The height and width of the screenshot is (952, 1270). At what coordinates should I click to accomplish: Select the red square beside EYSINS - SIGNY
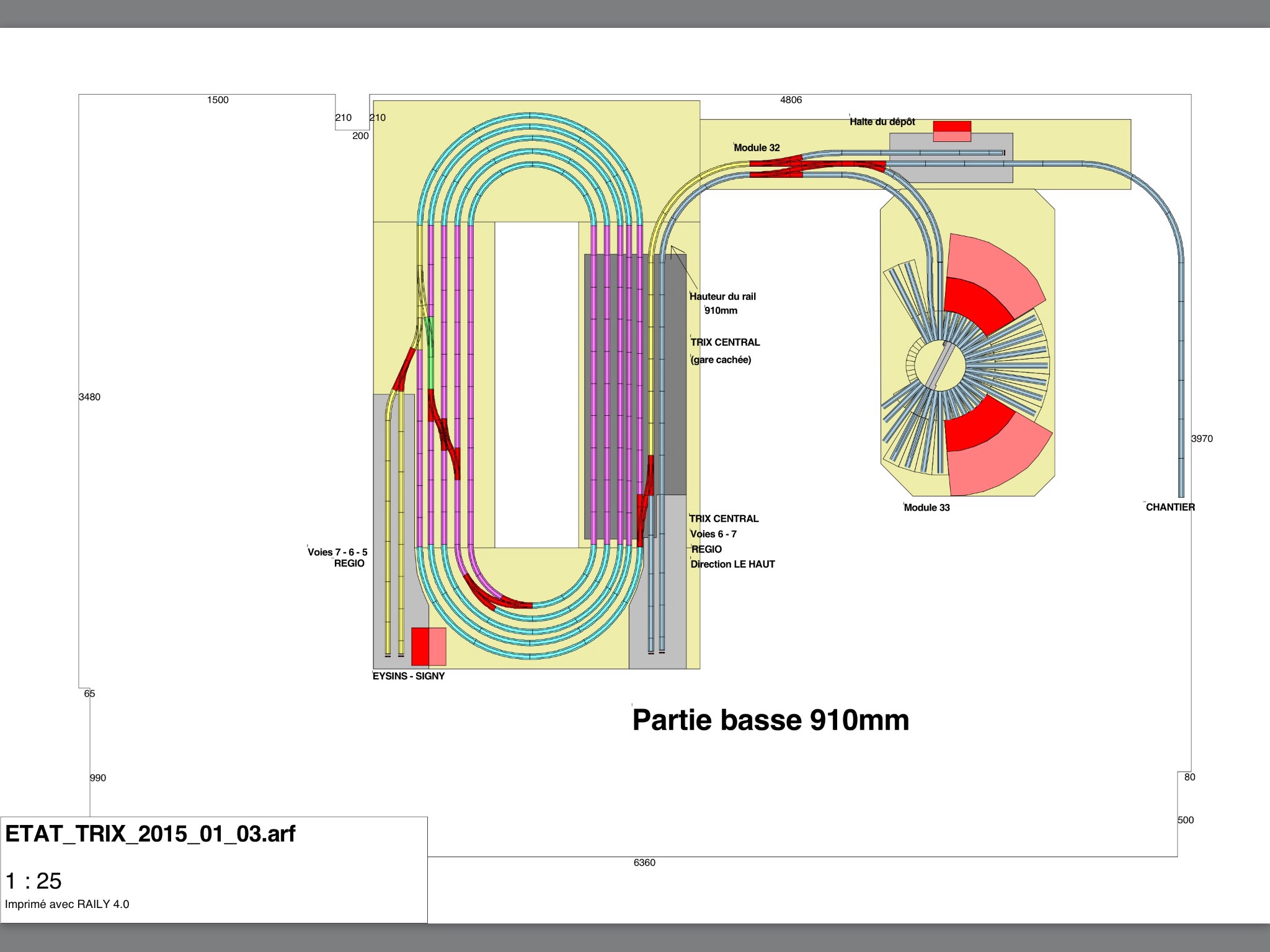[x=429, y=646]
